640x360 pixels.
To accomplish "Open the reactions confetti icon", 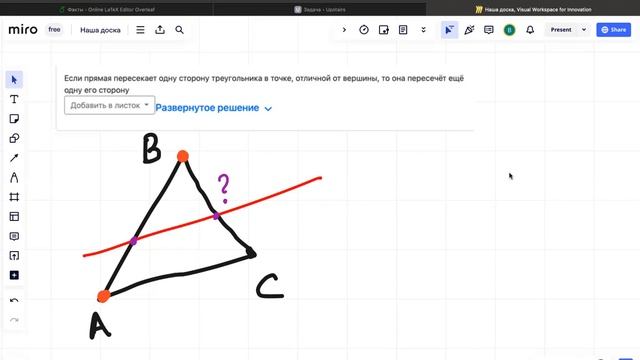I will click(469, 30).
